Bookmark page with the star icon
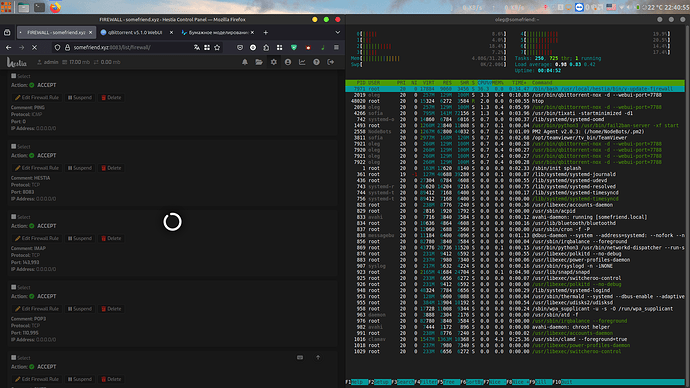This screenshot has width=690, height=388. pos(217,48)
